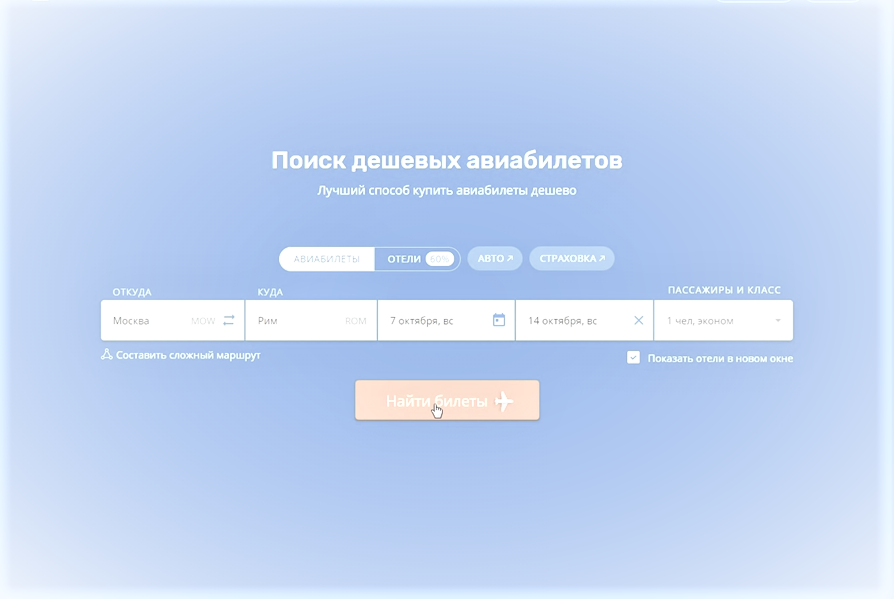Click the 'Показать отели в новом окне' label

point(720,358)
